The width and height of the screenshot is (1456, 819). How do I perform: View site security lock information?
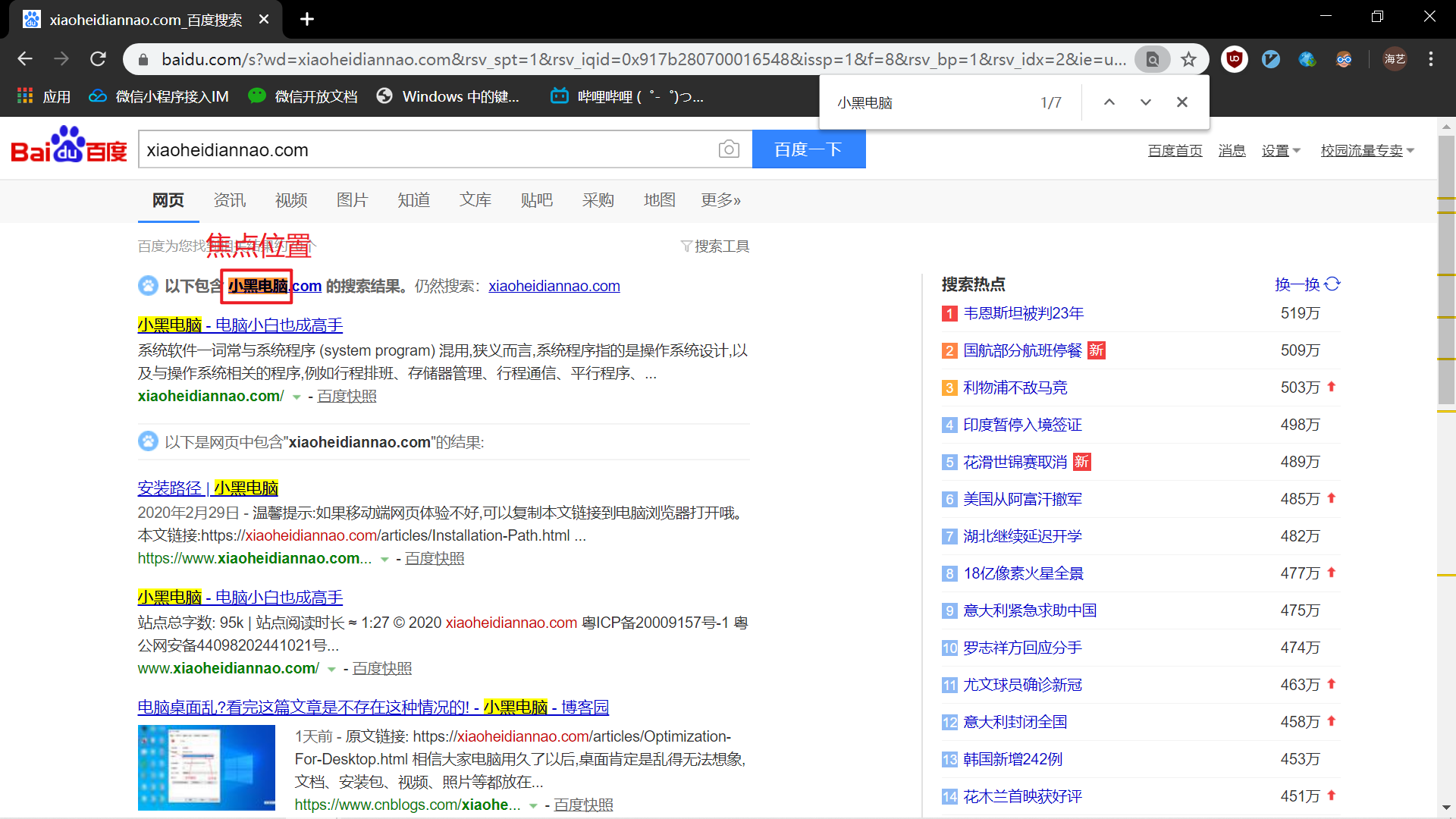pyautogui.click(x=143, y=59)
